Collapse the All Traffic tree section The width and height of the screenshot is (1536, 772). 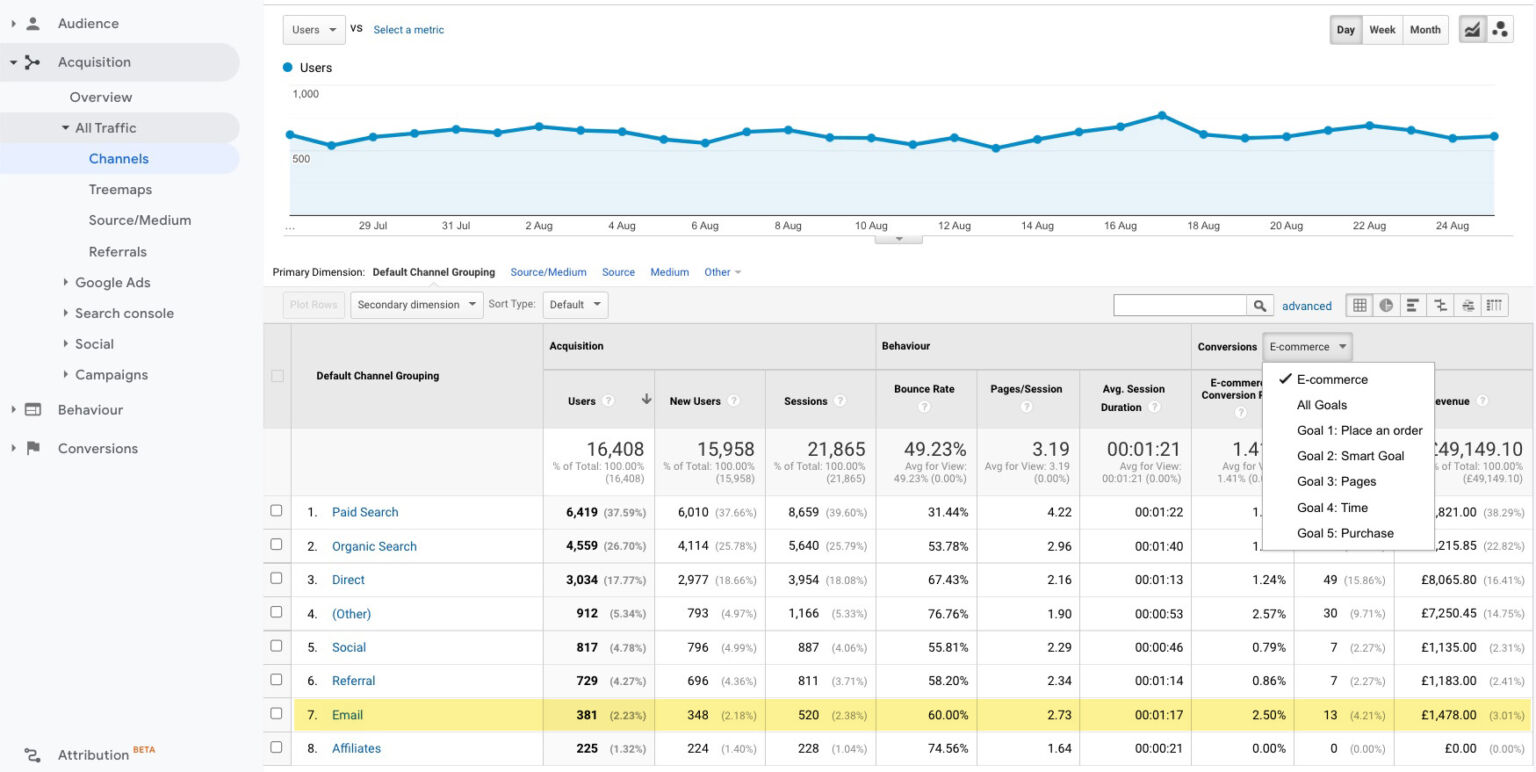point(66,128)
